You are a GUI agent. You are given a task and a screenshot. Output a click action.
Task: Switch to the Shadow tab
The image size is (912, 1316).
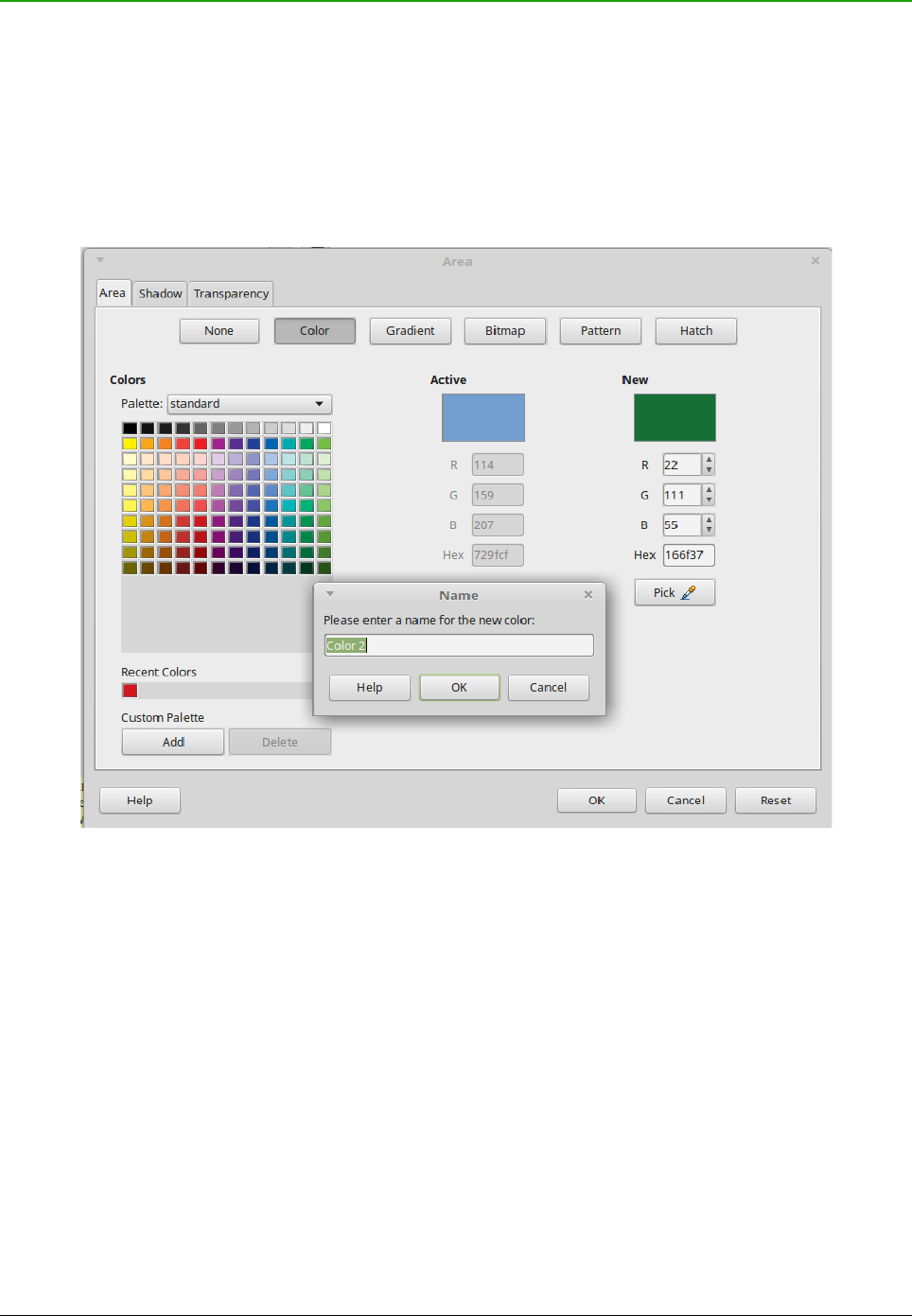coord(160,294)
